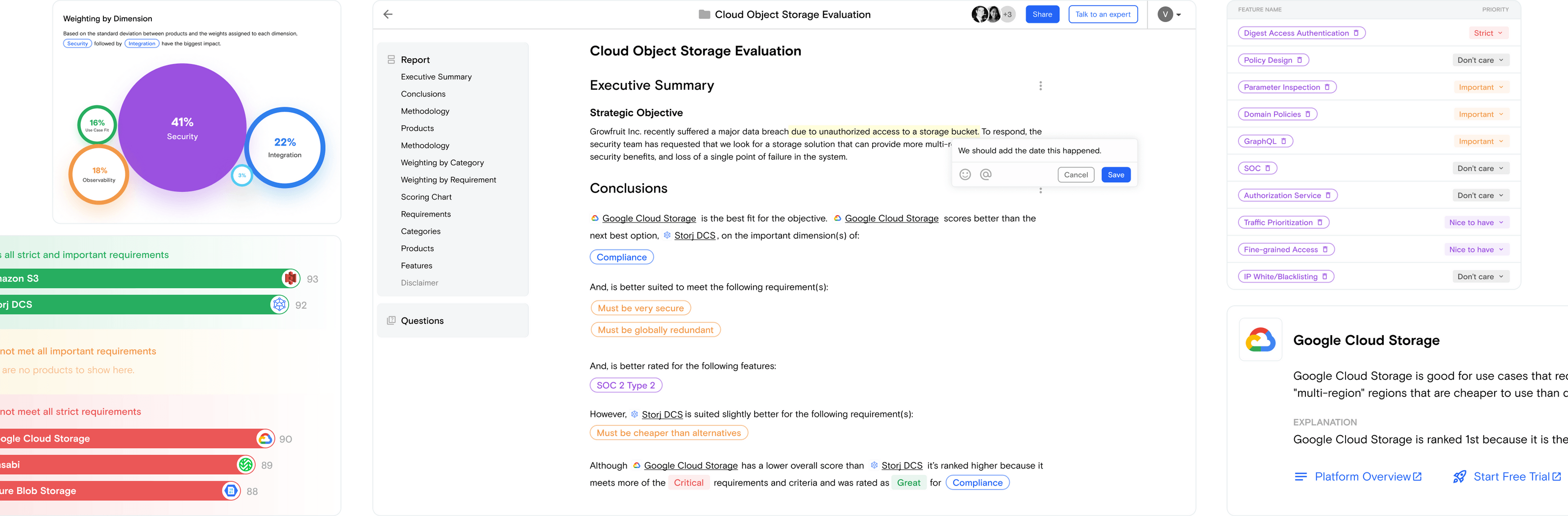
Task: Click the back arrow to leave the report
Action: coord(388,14)
